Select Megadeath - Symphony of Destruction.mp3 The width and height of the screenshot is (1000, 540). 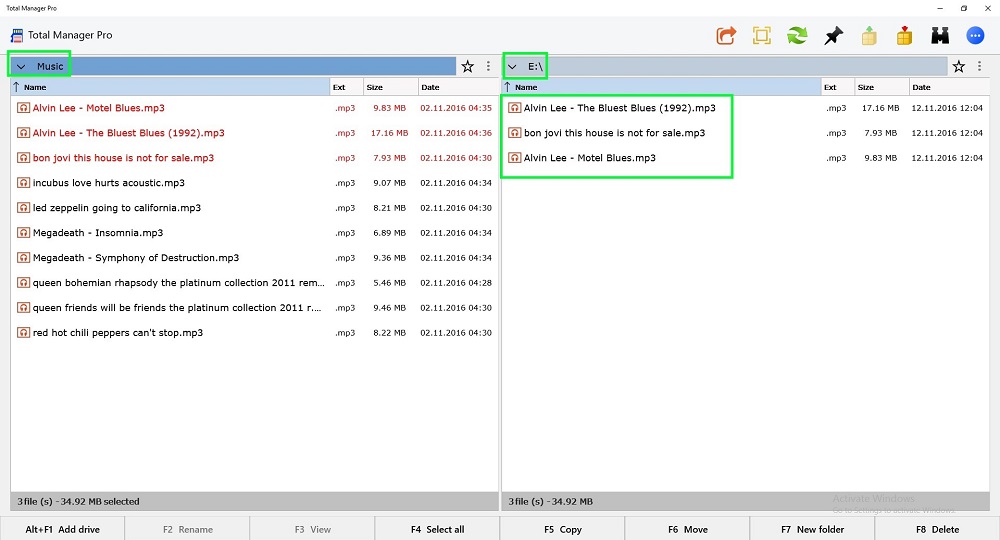[x=254, y=258]
